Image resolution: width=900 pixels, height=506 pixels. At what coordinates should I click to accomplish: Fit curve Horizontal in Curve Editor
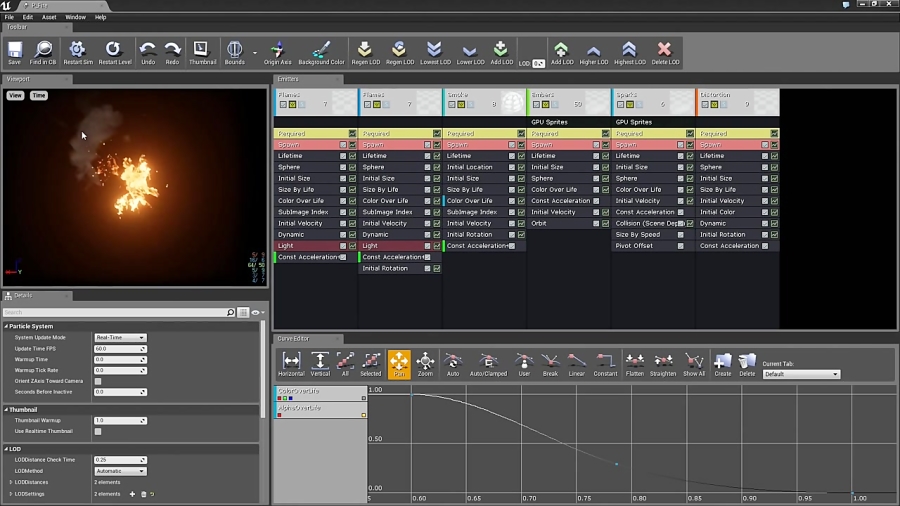[x=291, y=365]
